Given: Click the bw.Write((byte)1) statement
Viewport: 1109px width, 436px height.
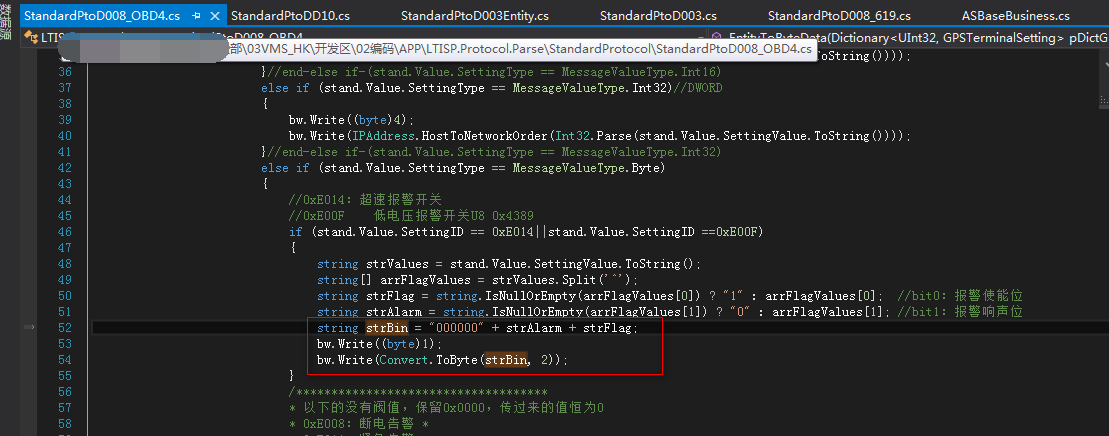Looking at the screenshot, I should [379, 344].
